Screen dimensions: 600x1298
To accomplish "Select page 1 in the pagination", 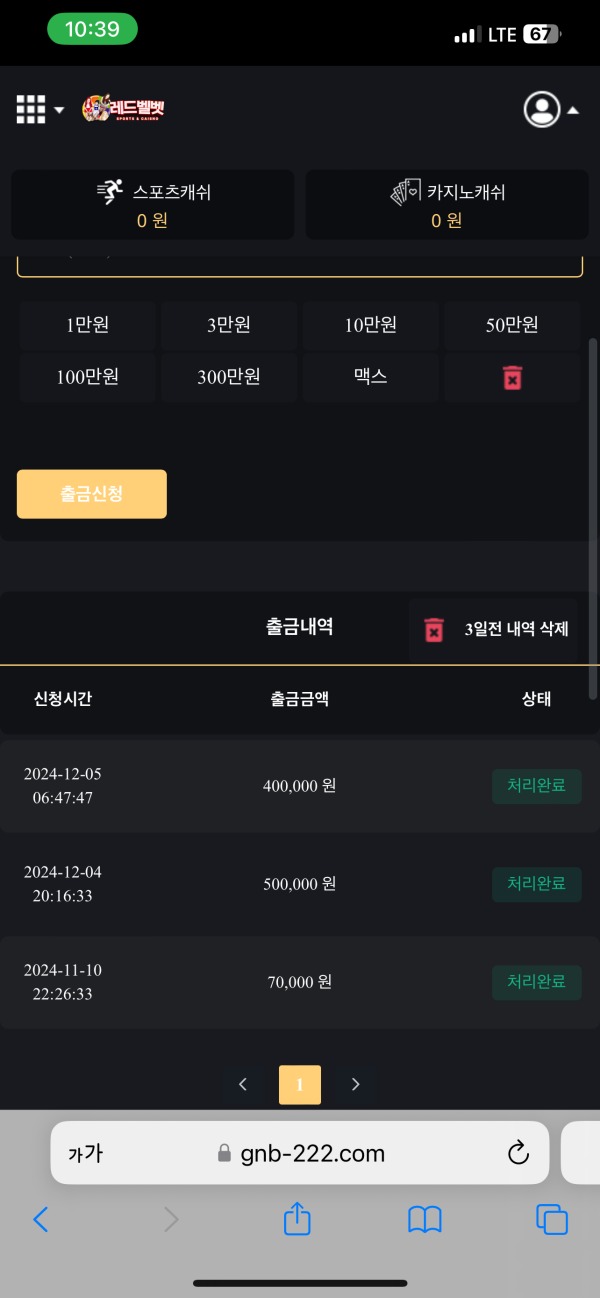I will 299,1084.
